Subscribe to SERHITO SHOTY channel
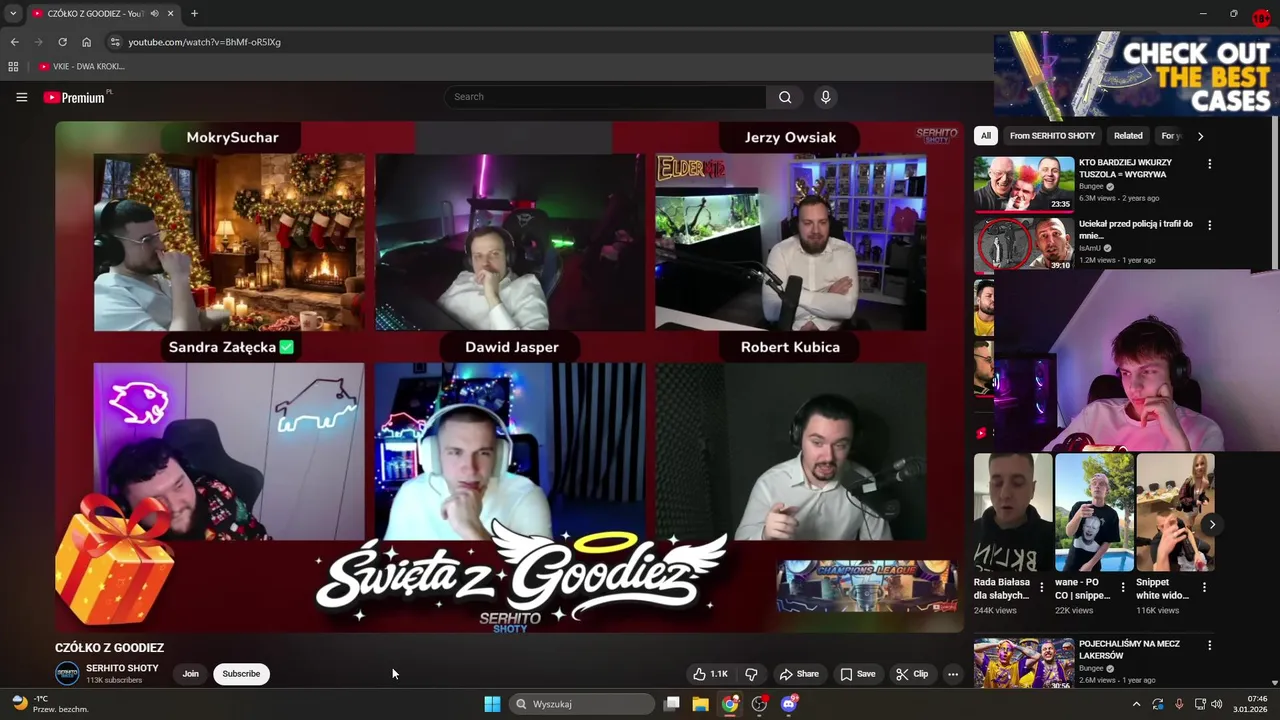 [x=241, y=674]
